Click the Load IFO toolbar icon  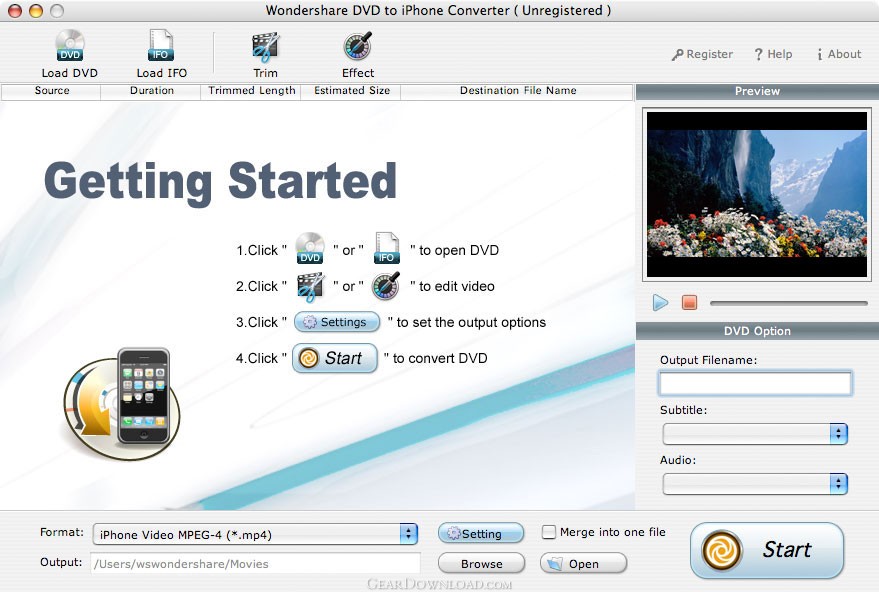pyautogui.click(x=161, y=46)
